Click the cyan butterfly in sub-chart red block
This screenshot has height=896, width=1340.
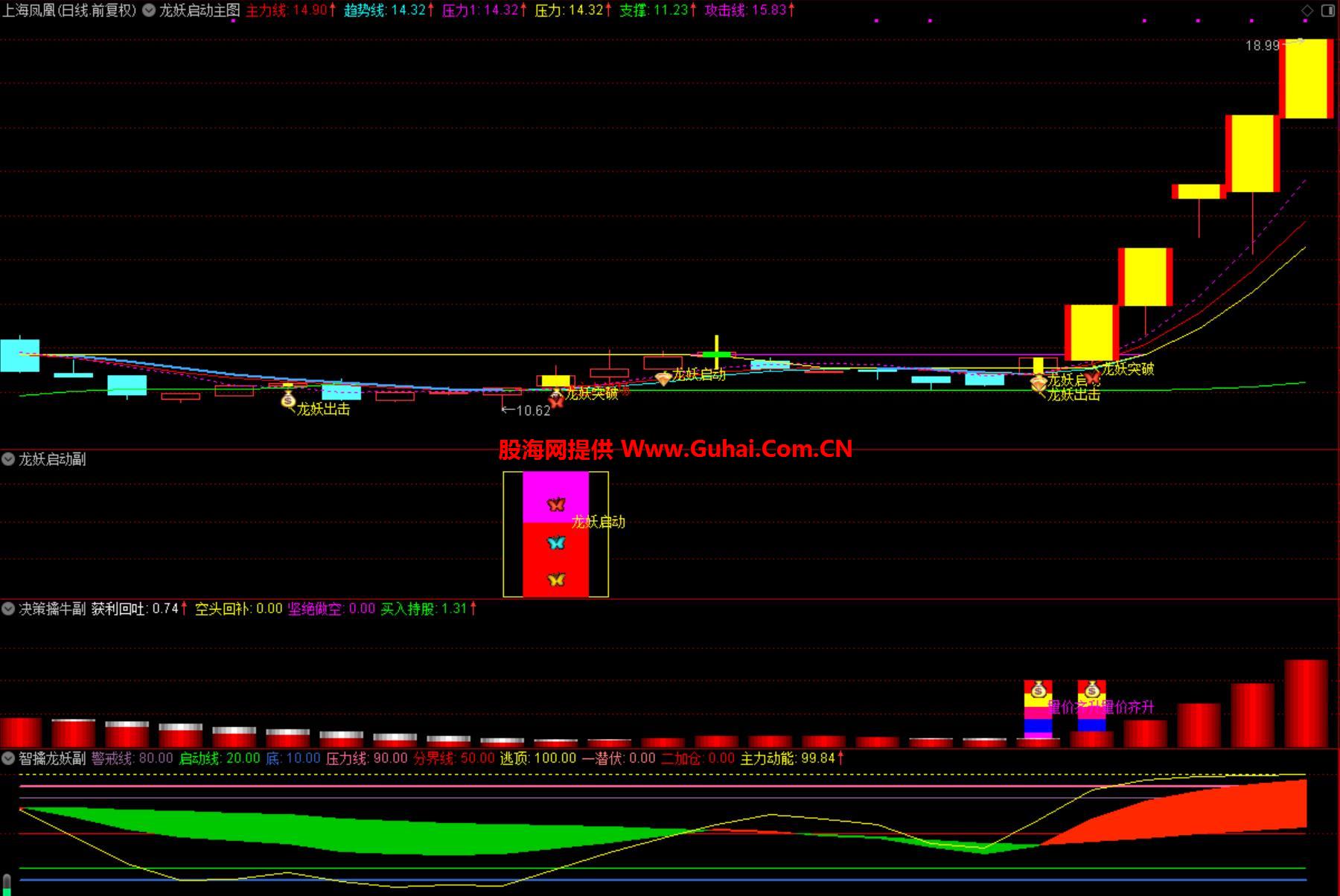[x=556, y=543]
